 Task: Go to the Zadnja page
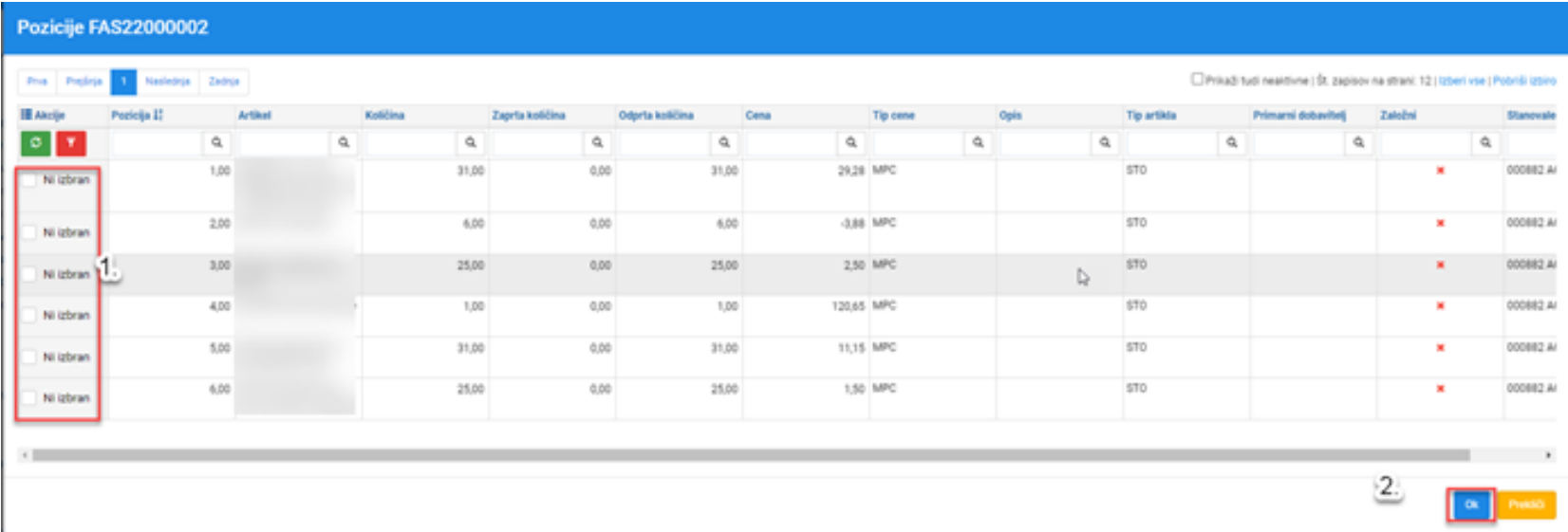click(x=224, y=82)
